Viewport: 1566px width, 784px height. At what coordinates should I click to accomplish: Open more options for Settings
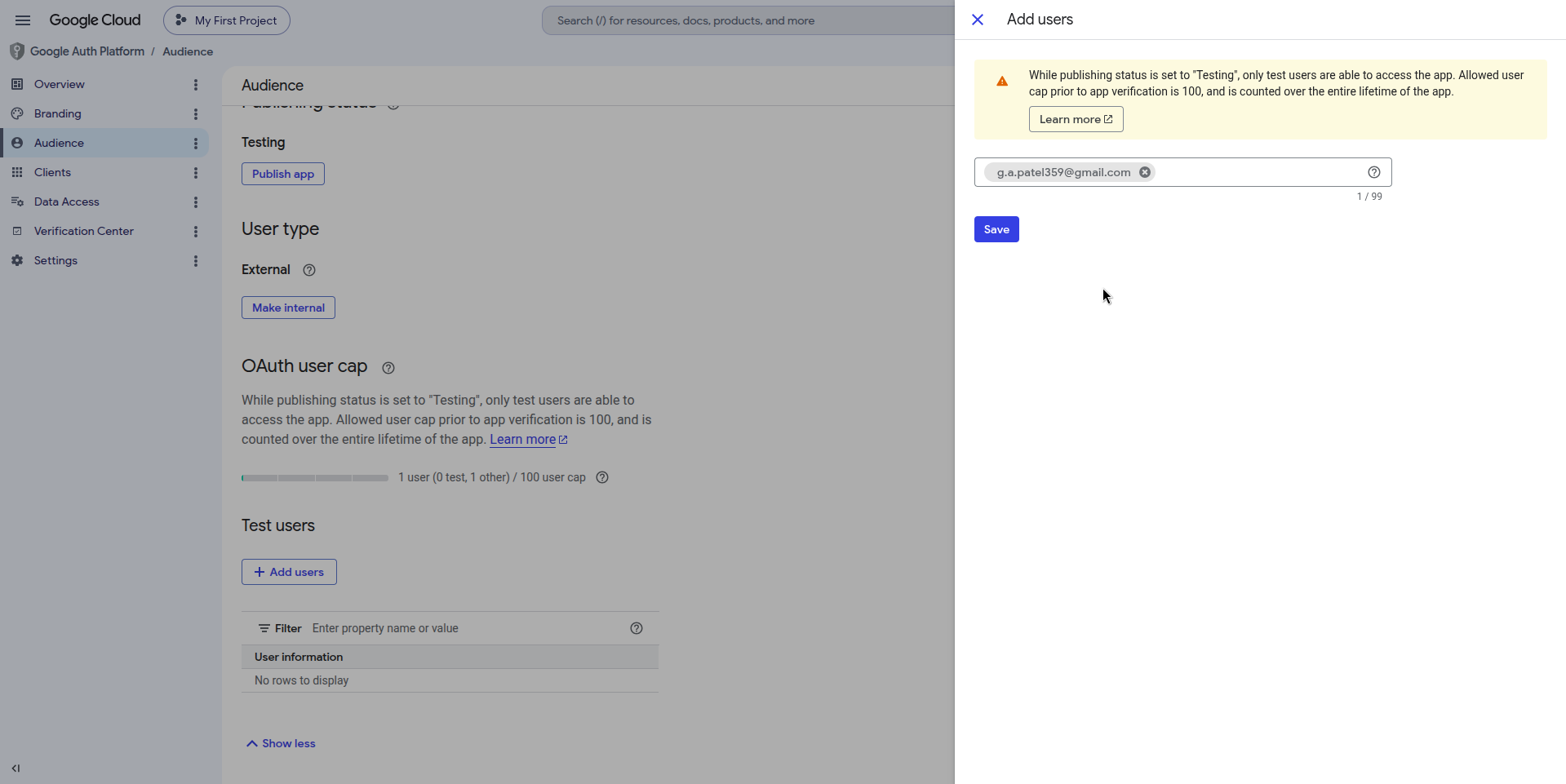tap(196, 261)
